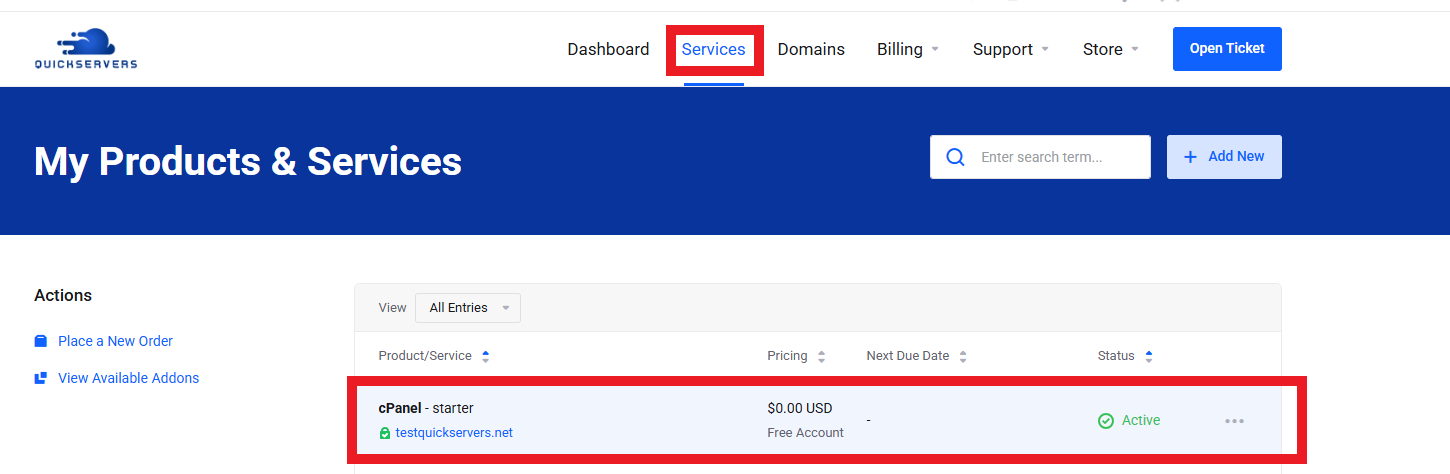Sort the table by Pricing
The height and width of the screenshot is (474, 1450).
coord(821,356)
